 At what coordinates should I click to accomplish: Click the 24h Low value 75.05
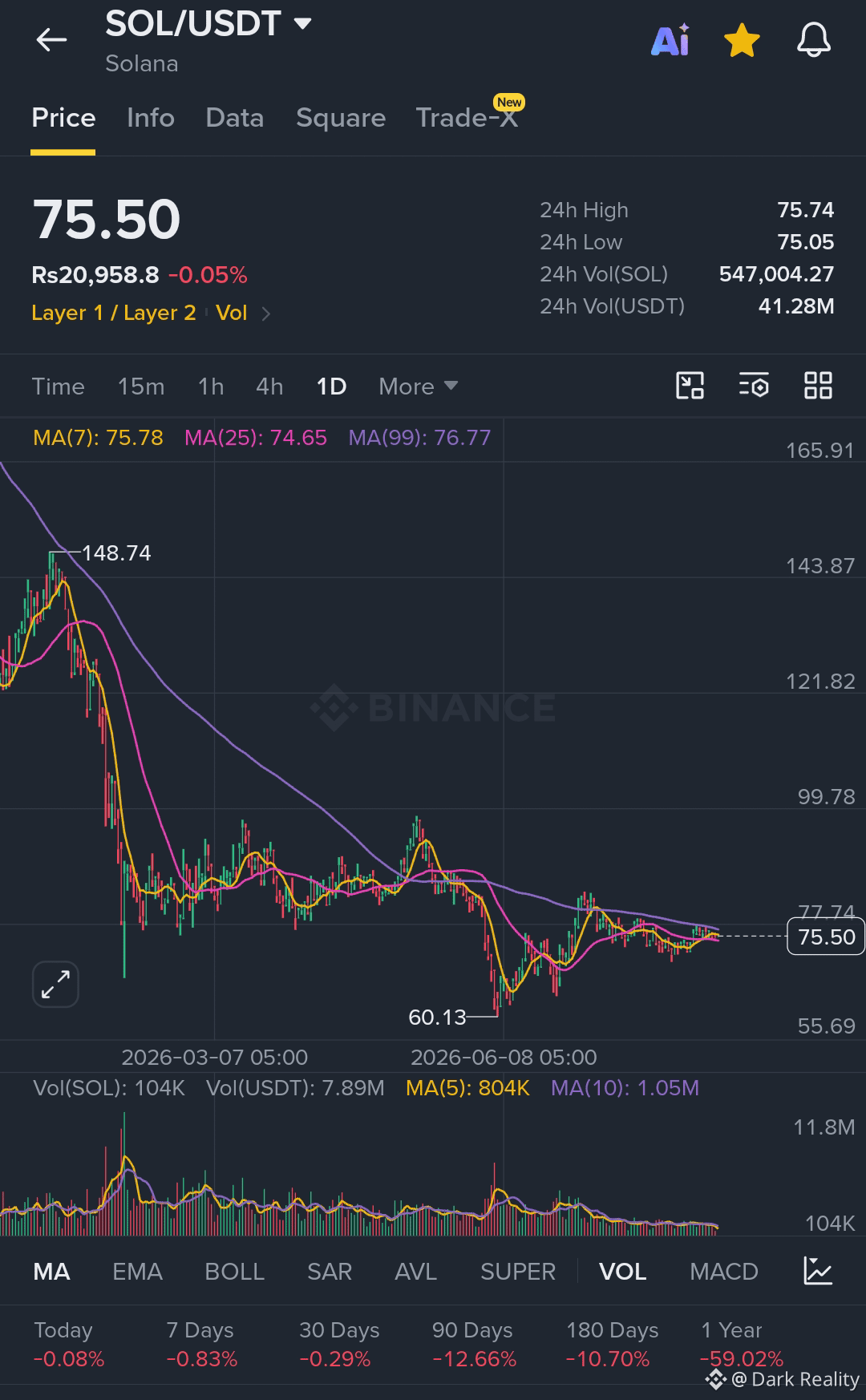[x=806, y=242]
